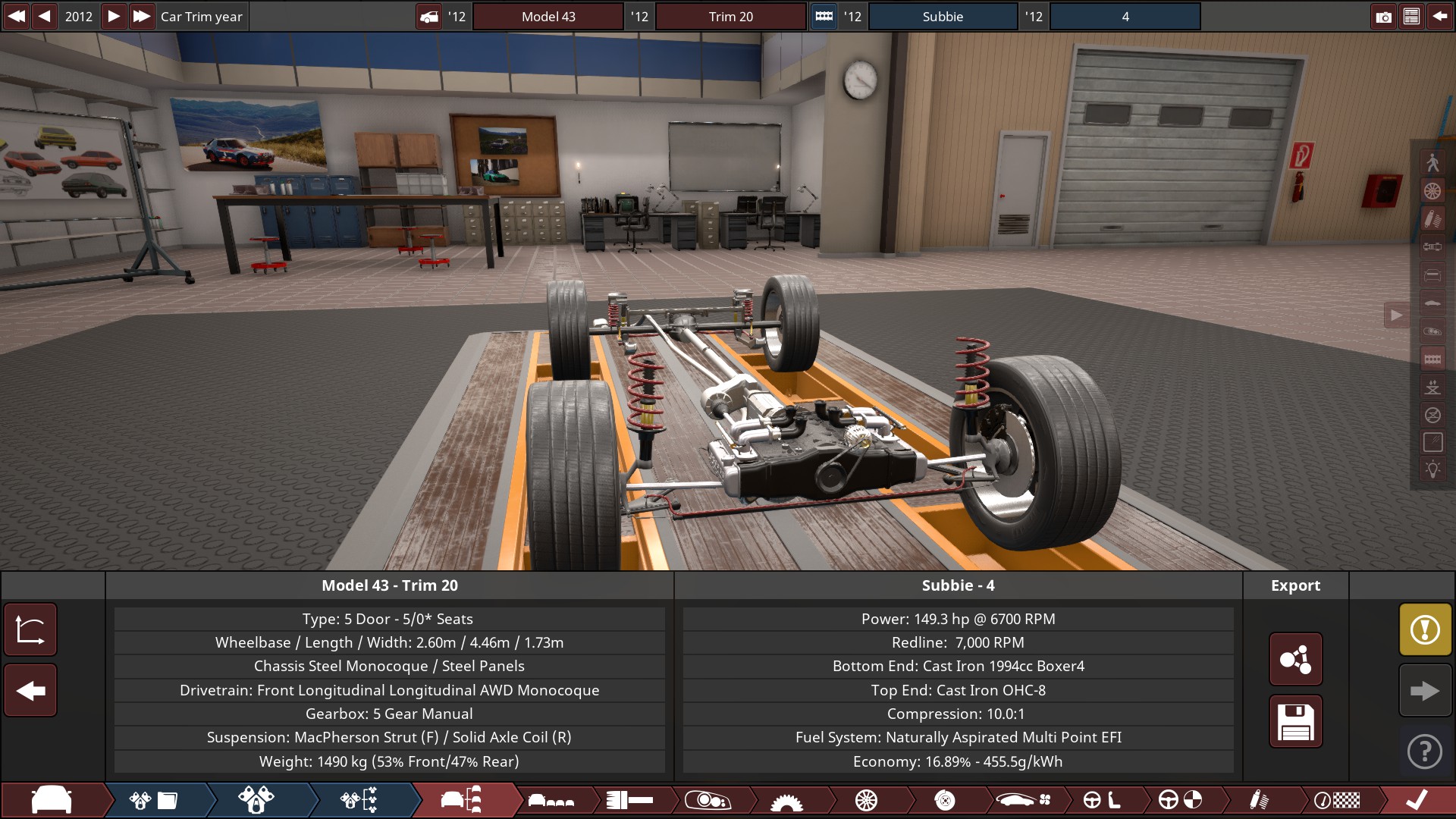Toggle drivetrain visibility in the side panel
The height and width of the screenshot is (819, 1456).
point(1432,246)
